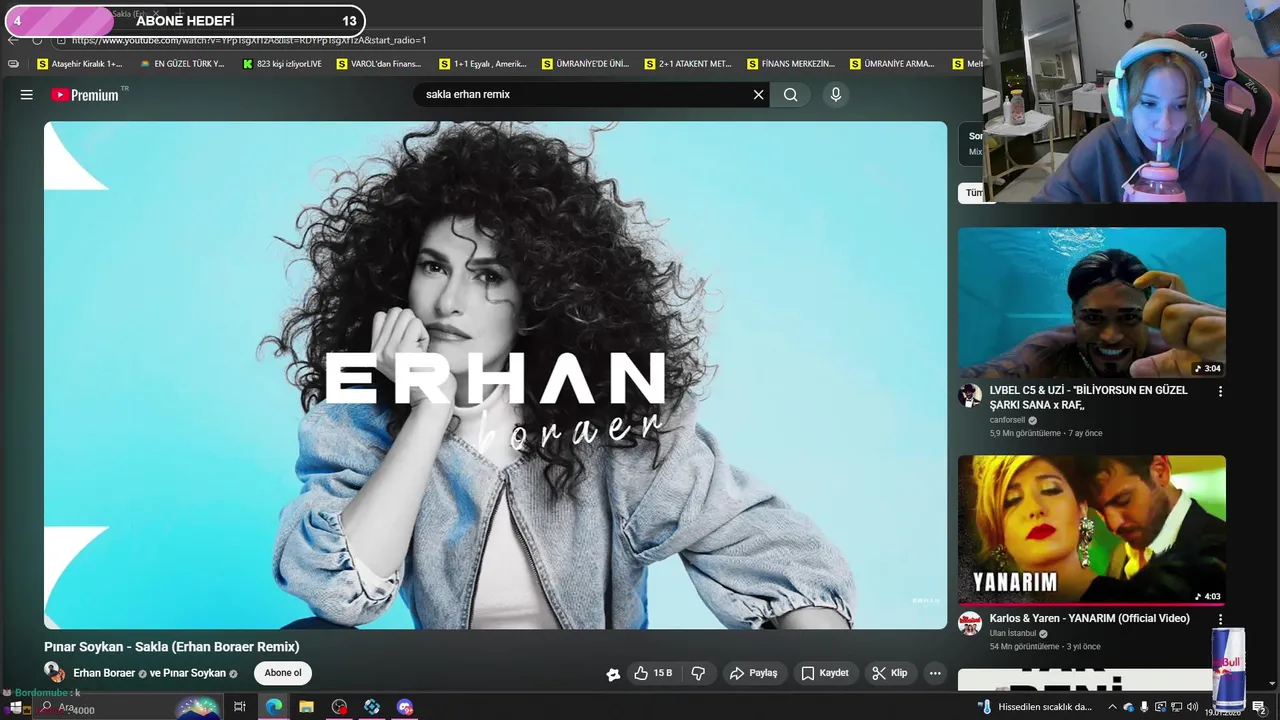
Task: Open the notification center with 2 badge
Action: 1259,708
